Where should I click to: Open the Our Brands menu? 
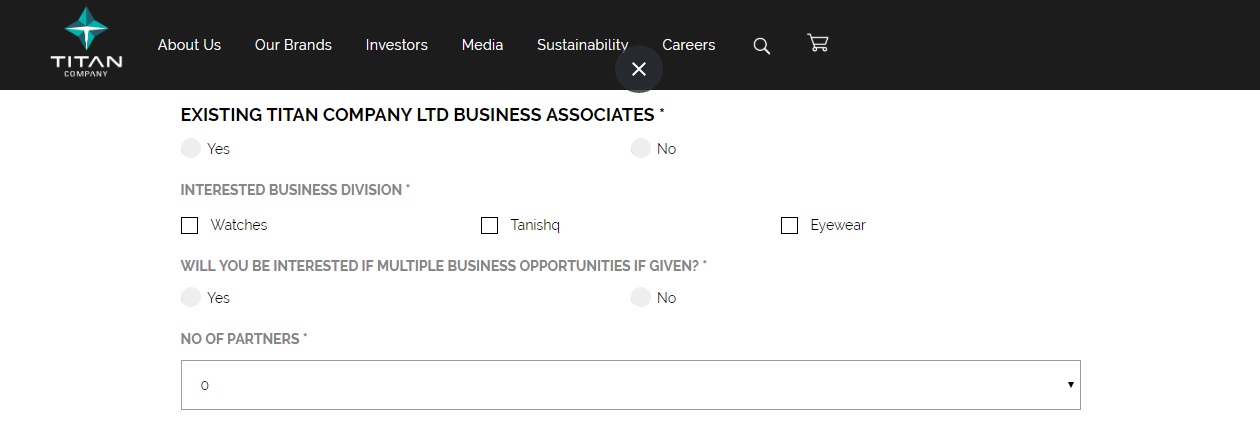click(293, 45)
